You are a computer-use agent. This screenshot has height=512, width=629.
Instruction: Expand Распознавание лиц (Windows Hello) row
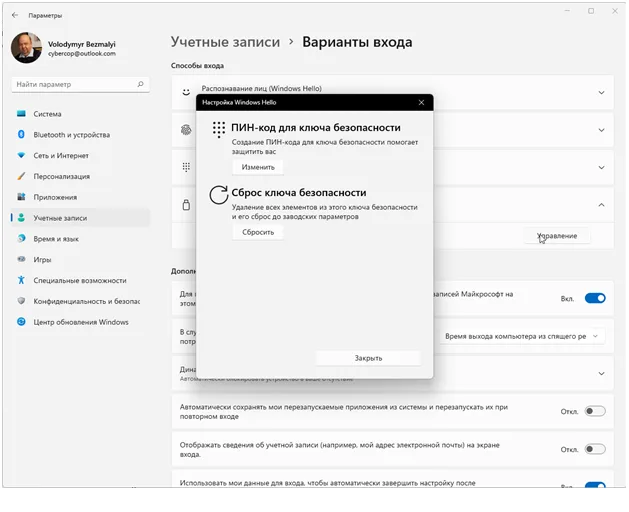click(601, 93)
